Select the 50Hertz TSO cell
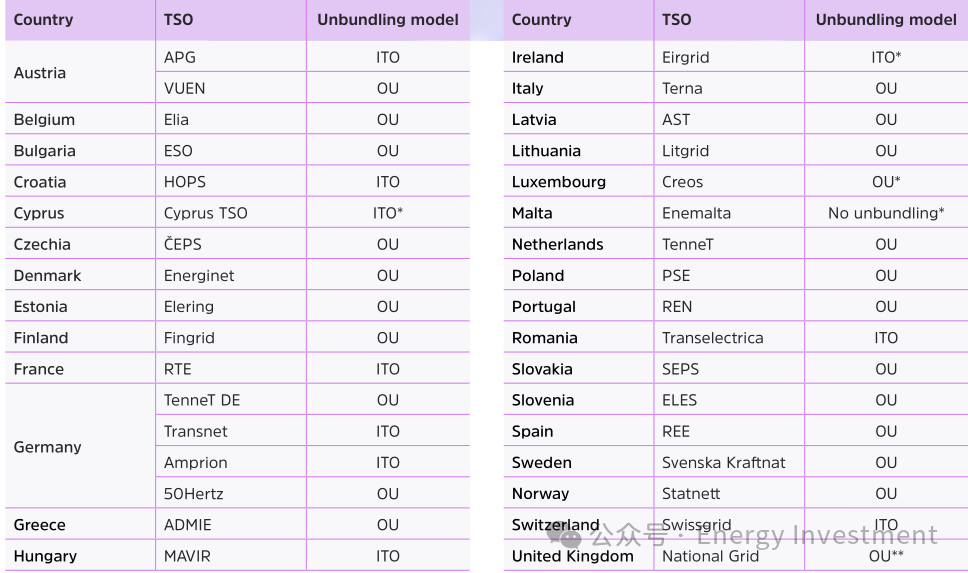Viewport: 968px width, 573px height. pos(195,494)
